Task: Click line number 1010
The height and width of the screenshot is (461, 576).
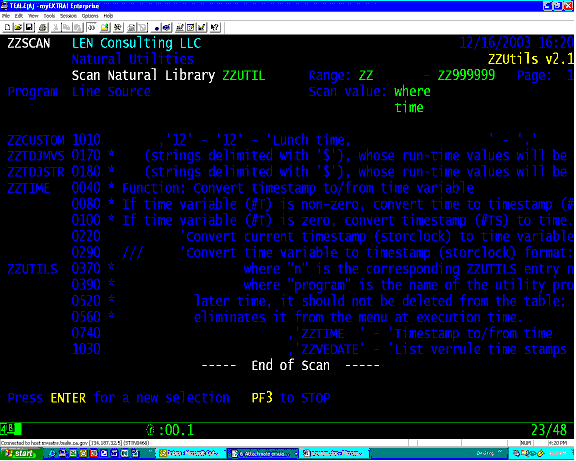Action: coord(86,140)
